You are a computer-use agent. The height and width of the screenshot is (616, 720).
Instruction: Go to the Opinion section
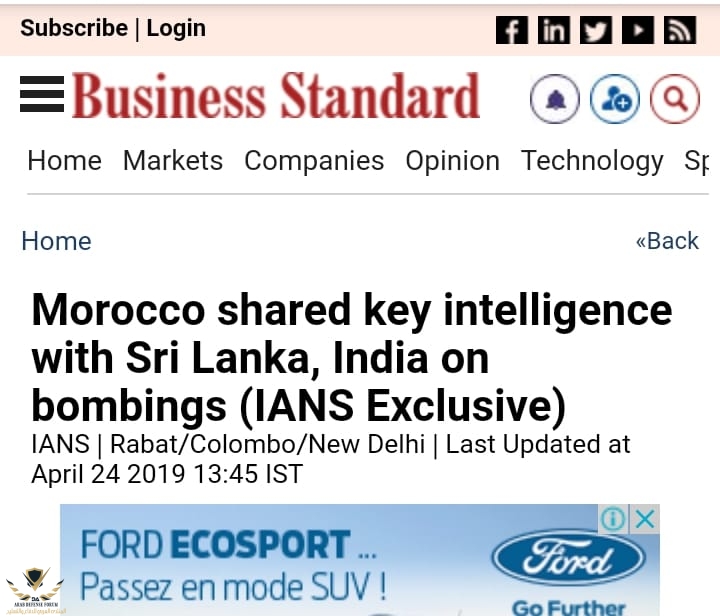click(452, 162)
